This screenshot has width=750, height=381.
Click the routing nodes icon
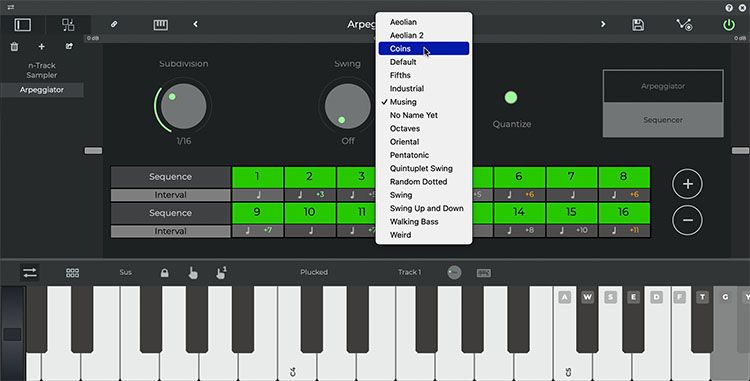[684, 25]
